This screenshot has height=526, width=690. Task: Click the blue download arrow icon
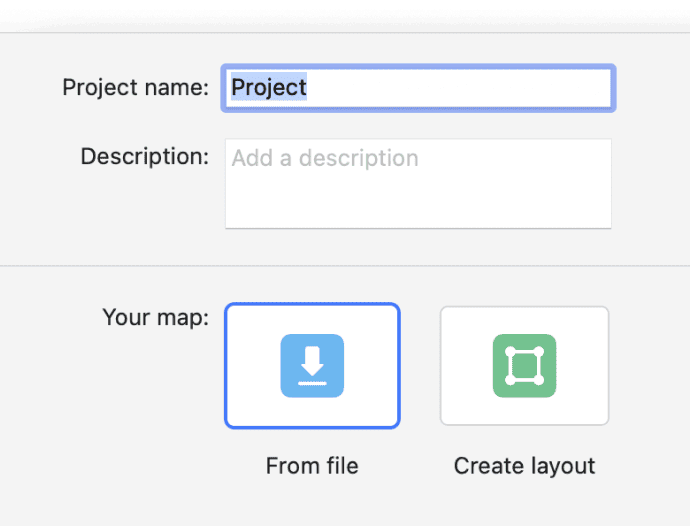point(312,365)
